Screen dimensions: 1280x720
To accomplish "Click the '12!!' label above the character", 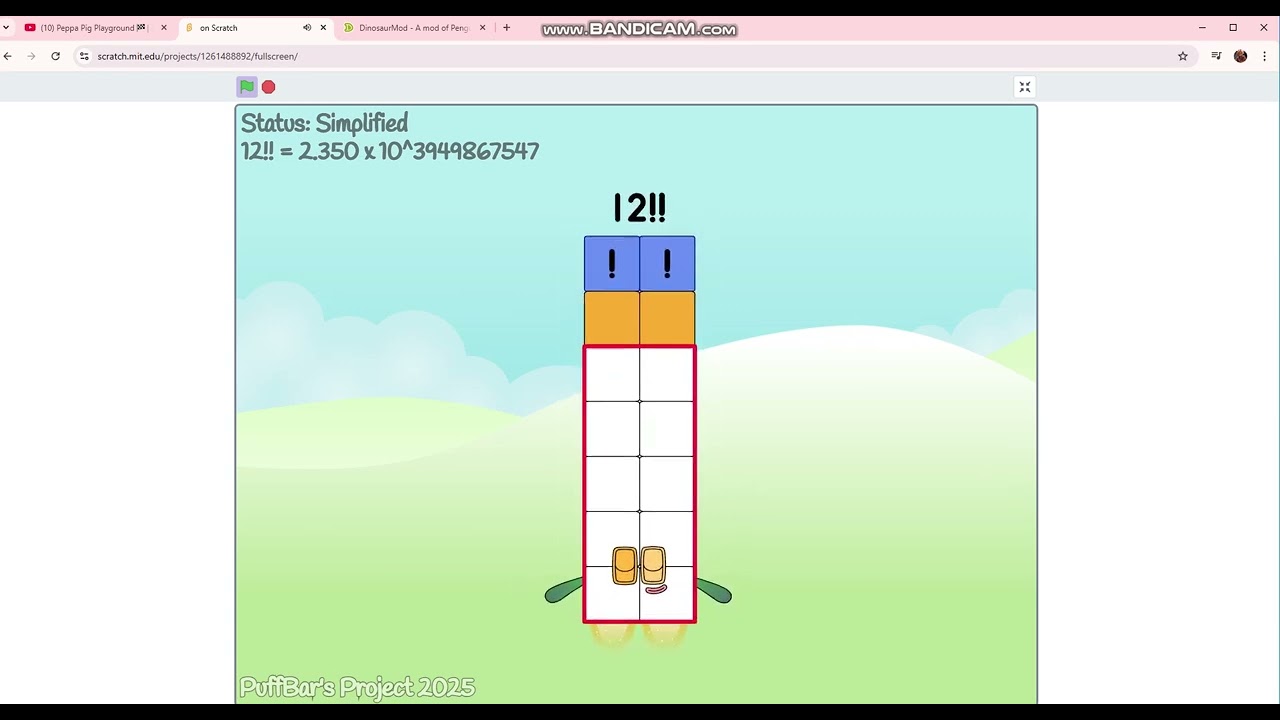I will point(639,208).
